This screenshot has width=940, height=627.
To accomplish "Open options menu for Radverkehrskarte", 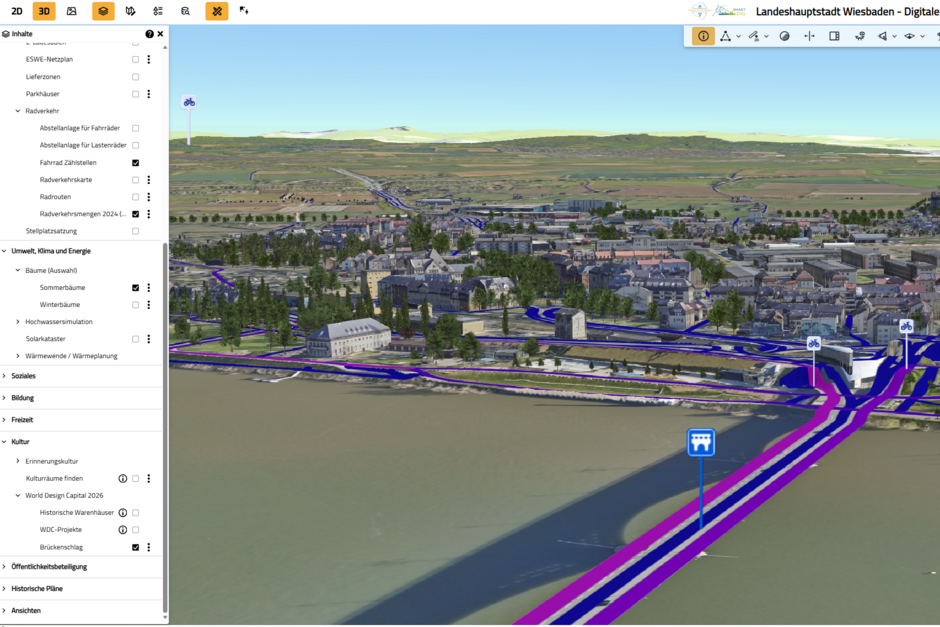I will click(149, 180).
